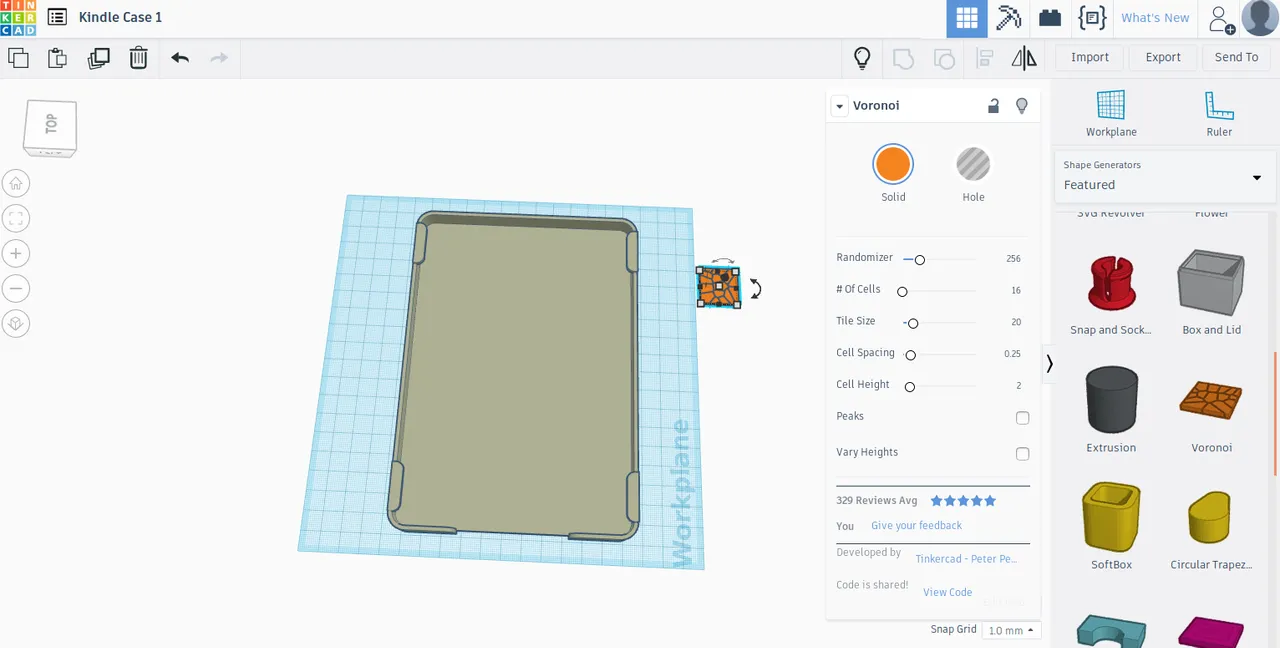Screen dimensions: 1280x648
Task: Collapse shapes panel with side chevron
Action: click(x=1049, y=364)
